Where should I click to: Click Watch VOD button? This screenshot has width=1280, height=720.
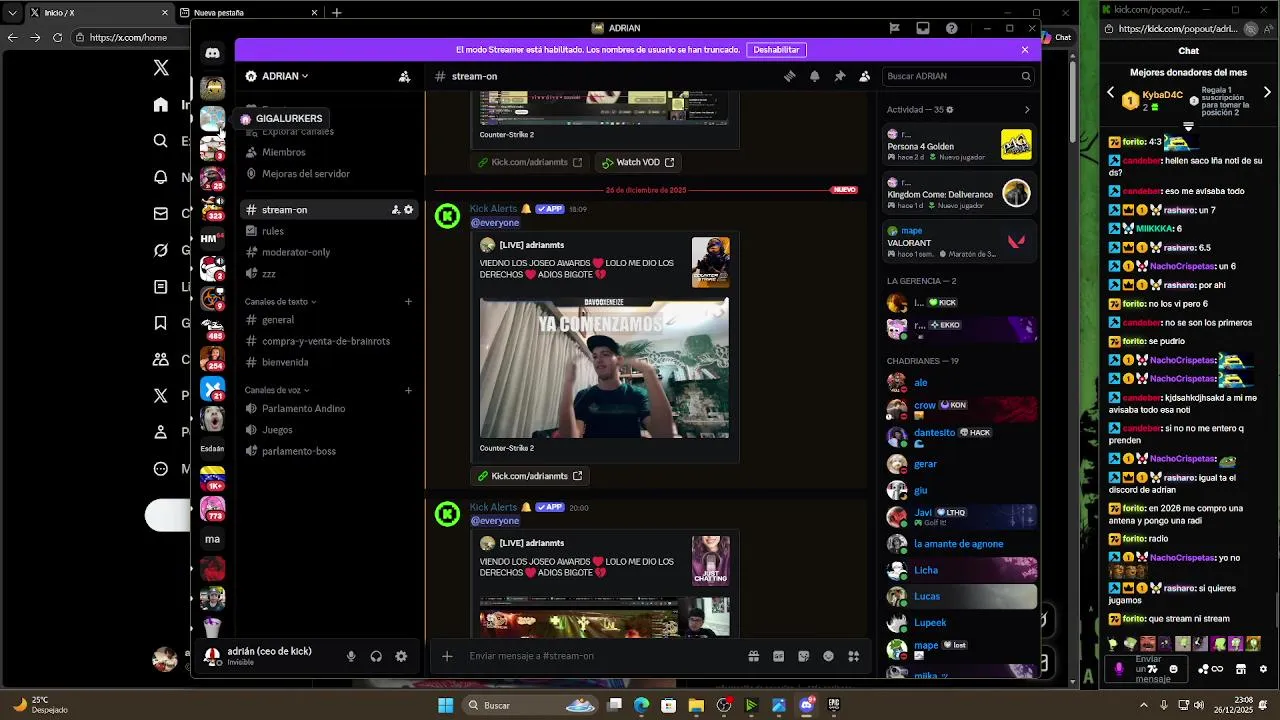(x=638, y=162)
